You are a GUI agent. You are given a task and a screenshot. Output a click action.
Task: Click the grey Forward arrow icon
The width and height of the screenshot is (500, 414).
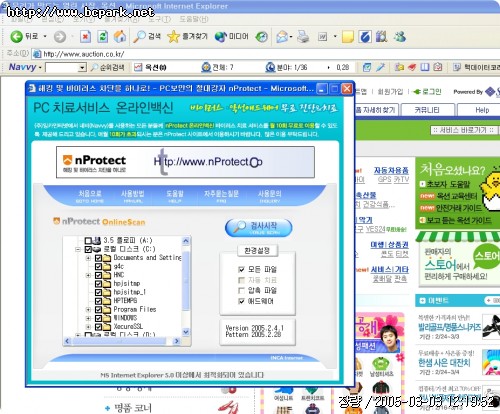pyautogui.click(x=60, y=37)
